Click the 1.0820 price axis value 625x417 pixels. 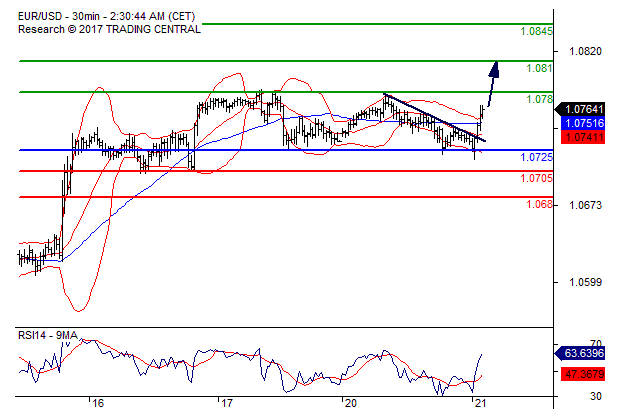(585, 51)
